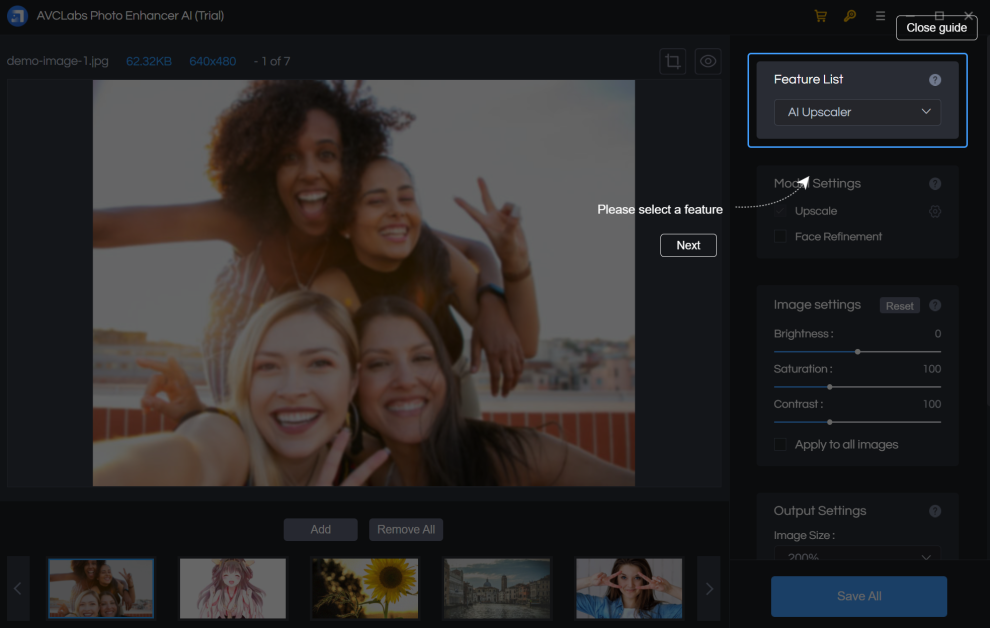
Task: Open the shopping cart purchase icon
Action: (821, 16)
